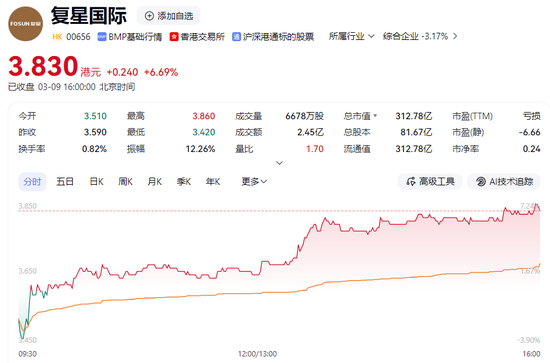The height and width of the screenshot is (363, 550).
Task: Open the 更多 chart period dropdown
Action: click(x=254, y=182)
